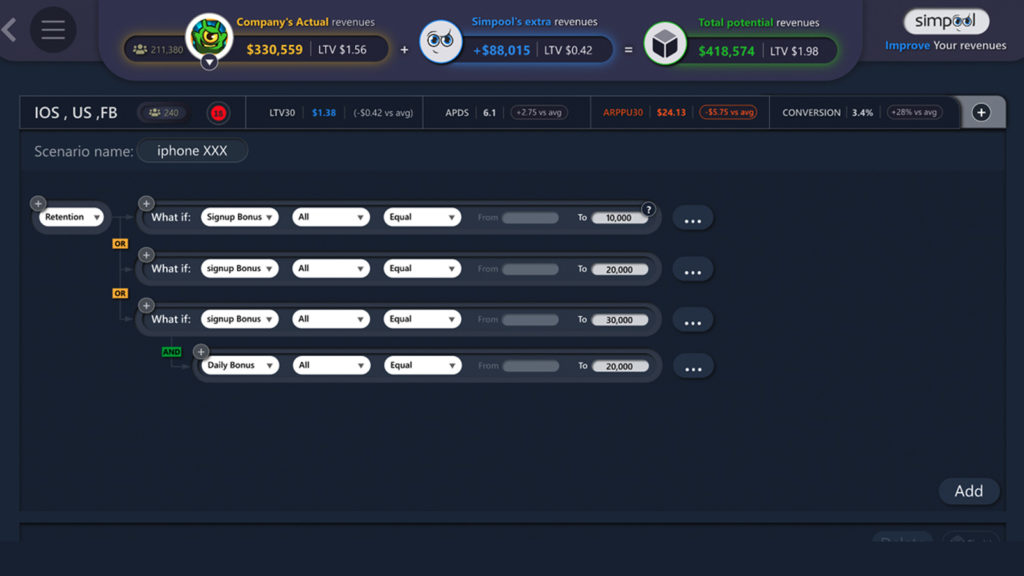The height and width of the screenshot is (576, 1024).
Task: Toggle the first orange OR operator
Action: pos(120,243)
